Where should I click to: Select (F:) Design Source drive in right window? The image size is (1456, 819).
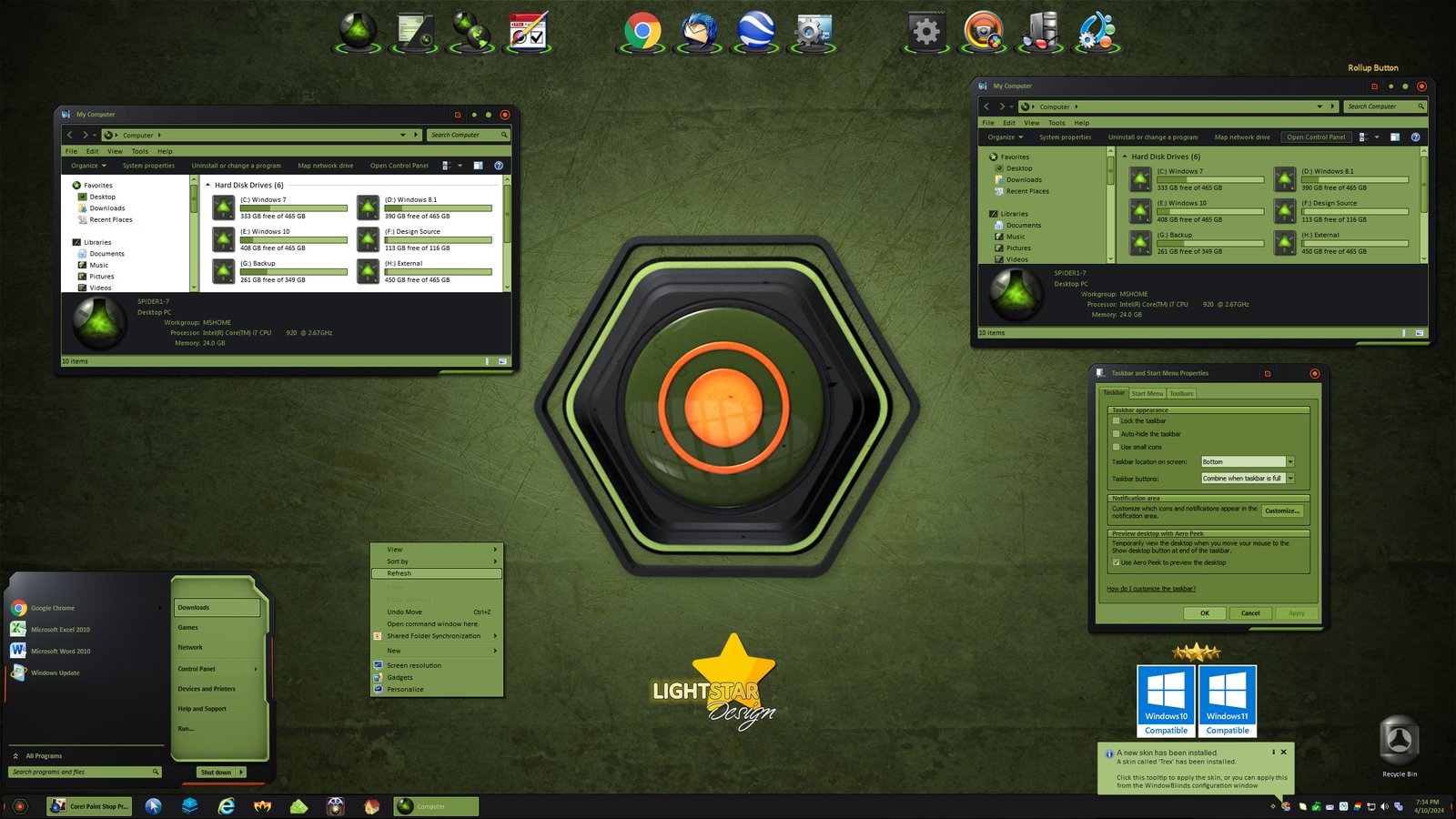pos(1341,211)
